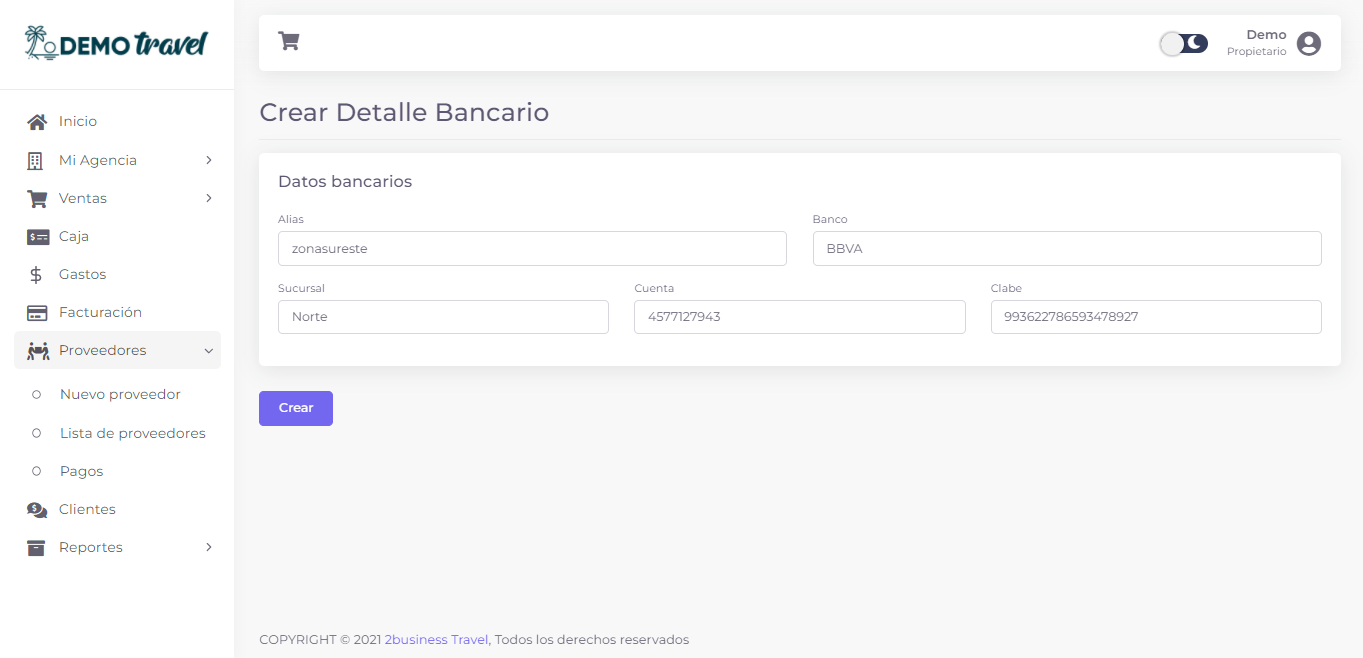Screen dimensions: 1363x658
Task: Click the Gastos dollar sign icon
Action: click(36, 274)
